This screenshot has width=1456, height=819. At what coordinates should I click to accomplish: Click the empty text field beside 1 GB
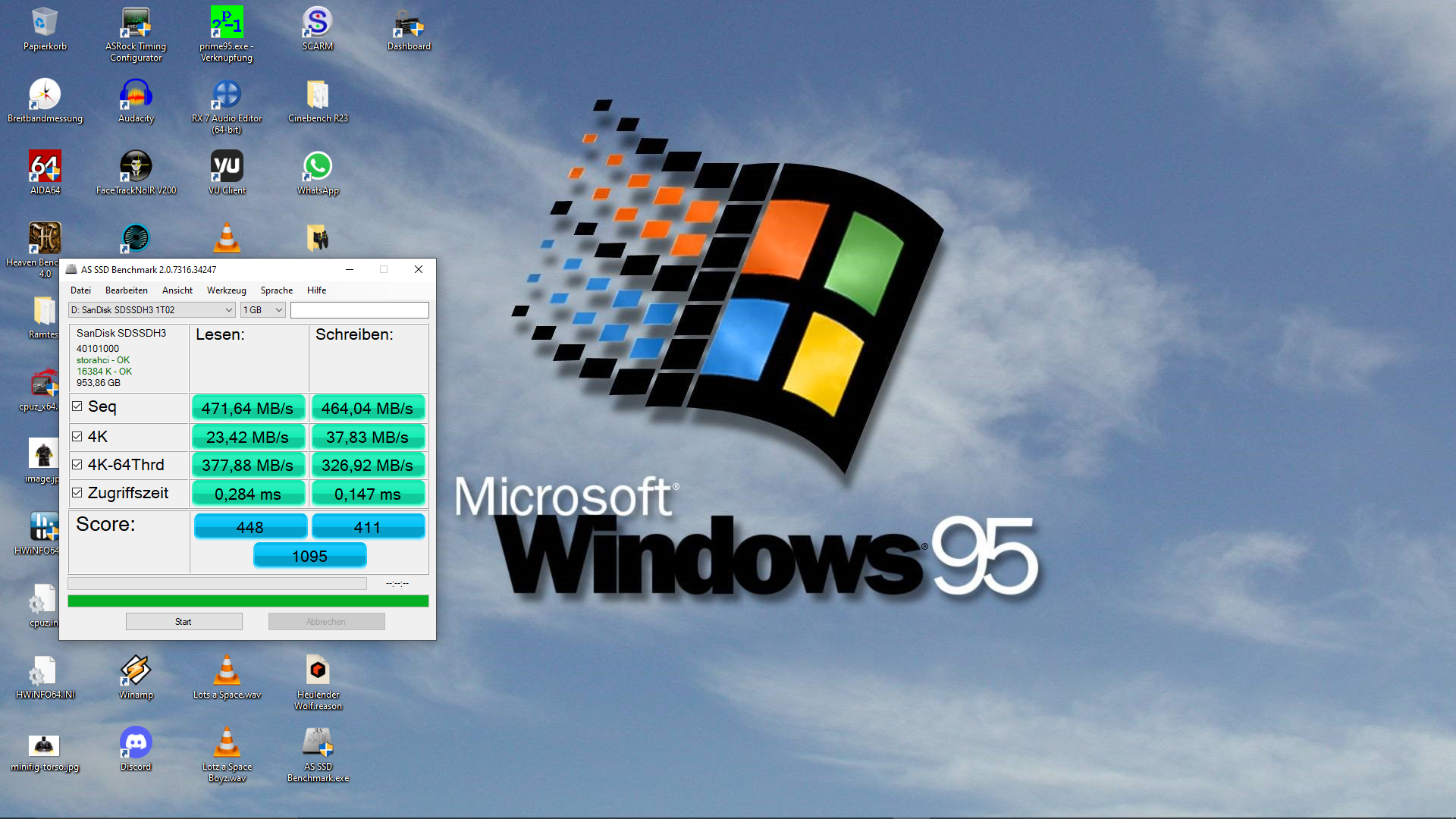[x=359, y=310]
